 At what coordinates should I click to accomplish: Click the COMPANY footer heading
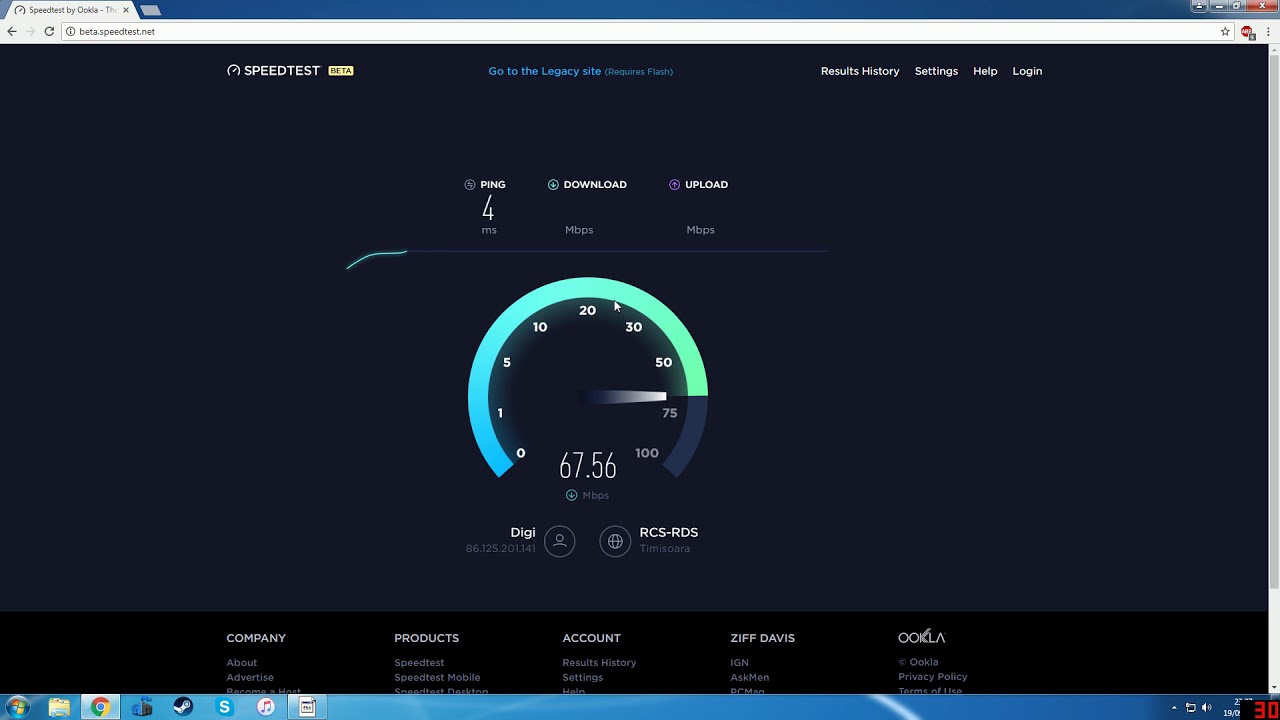click(256, 638)
